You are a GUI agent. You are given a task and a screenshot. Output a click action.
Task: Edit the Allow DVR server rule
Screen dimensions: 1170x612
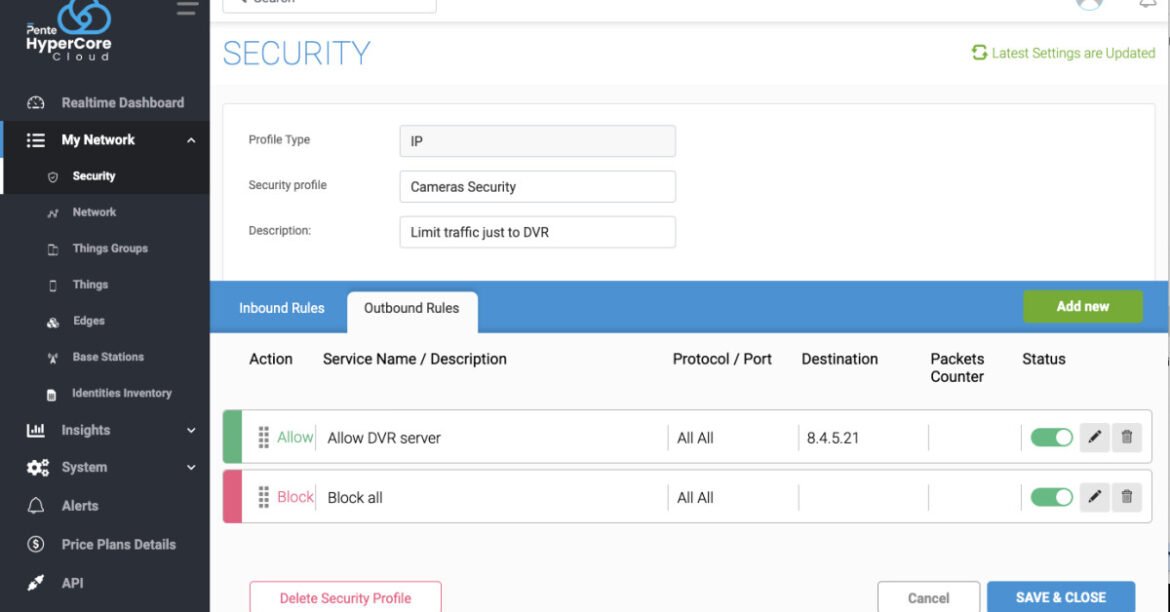point(1095,437)
